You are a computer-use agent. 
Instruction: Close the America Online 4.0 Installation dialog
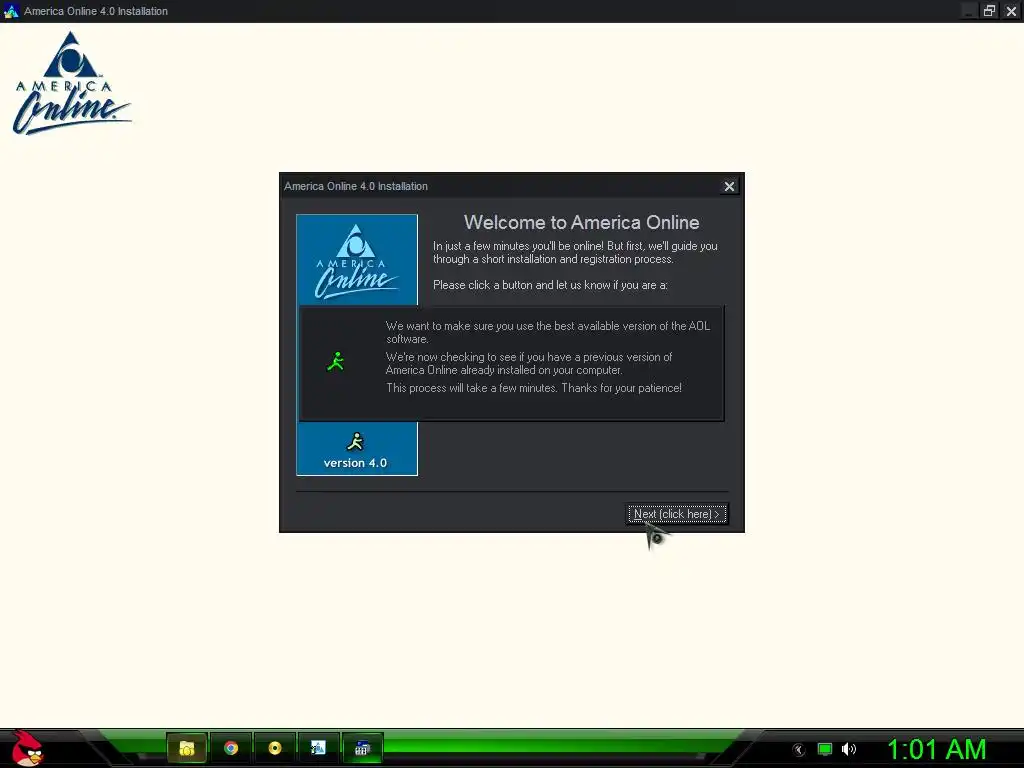[x=729, y=186]
